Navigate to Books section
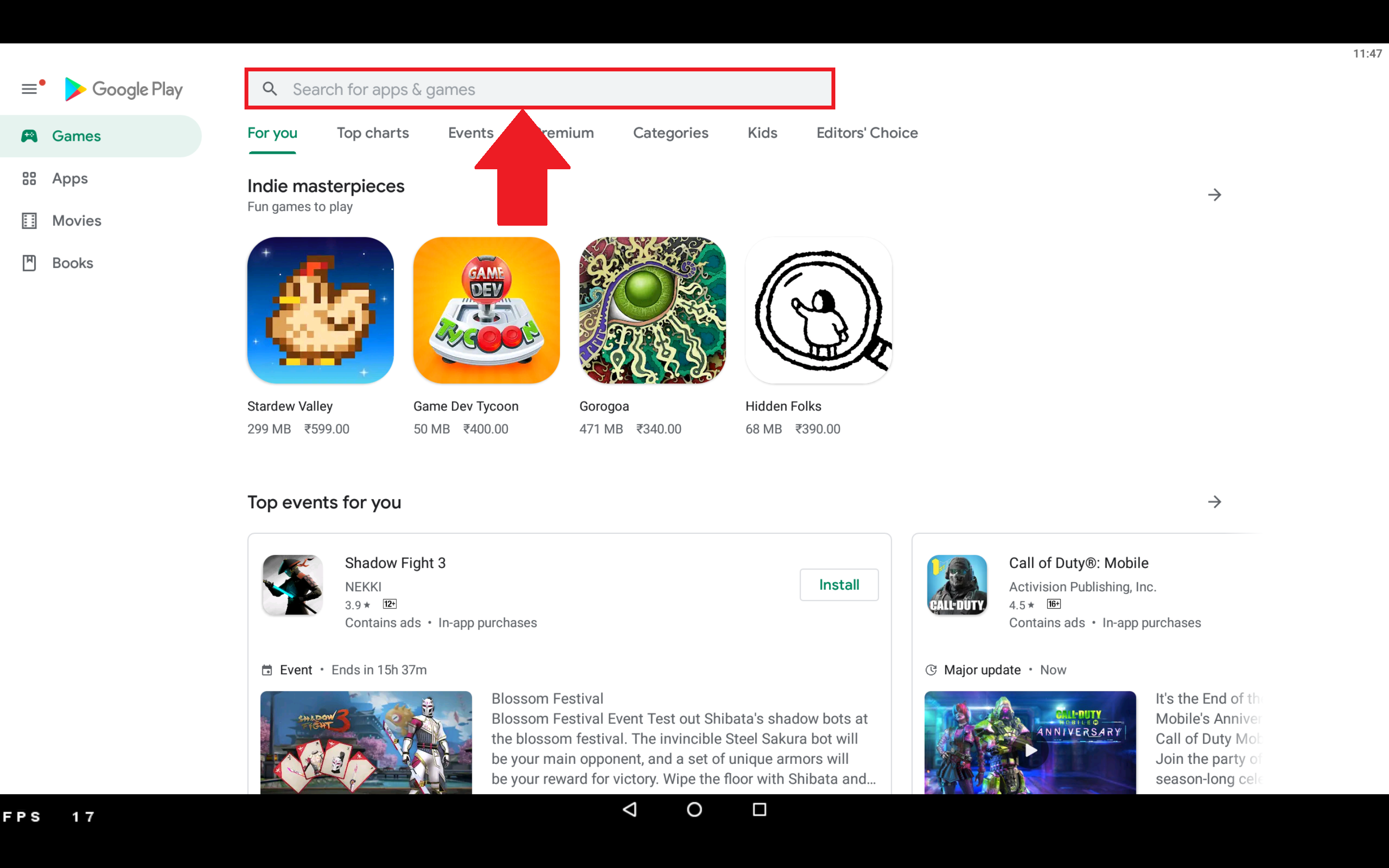Viewport: 1389px width, 868px height. (x=72, y=263)
